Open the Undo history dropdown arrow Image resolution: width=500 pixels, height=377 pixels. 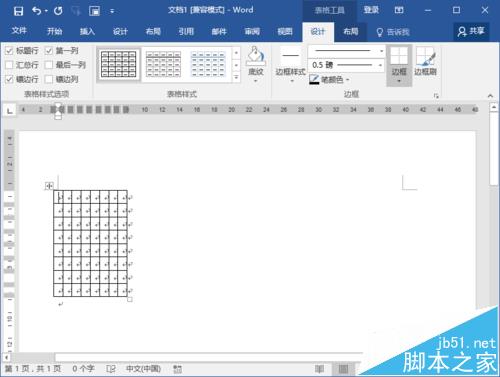[x=46, y=11]
